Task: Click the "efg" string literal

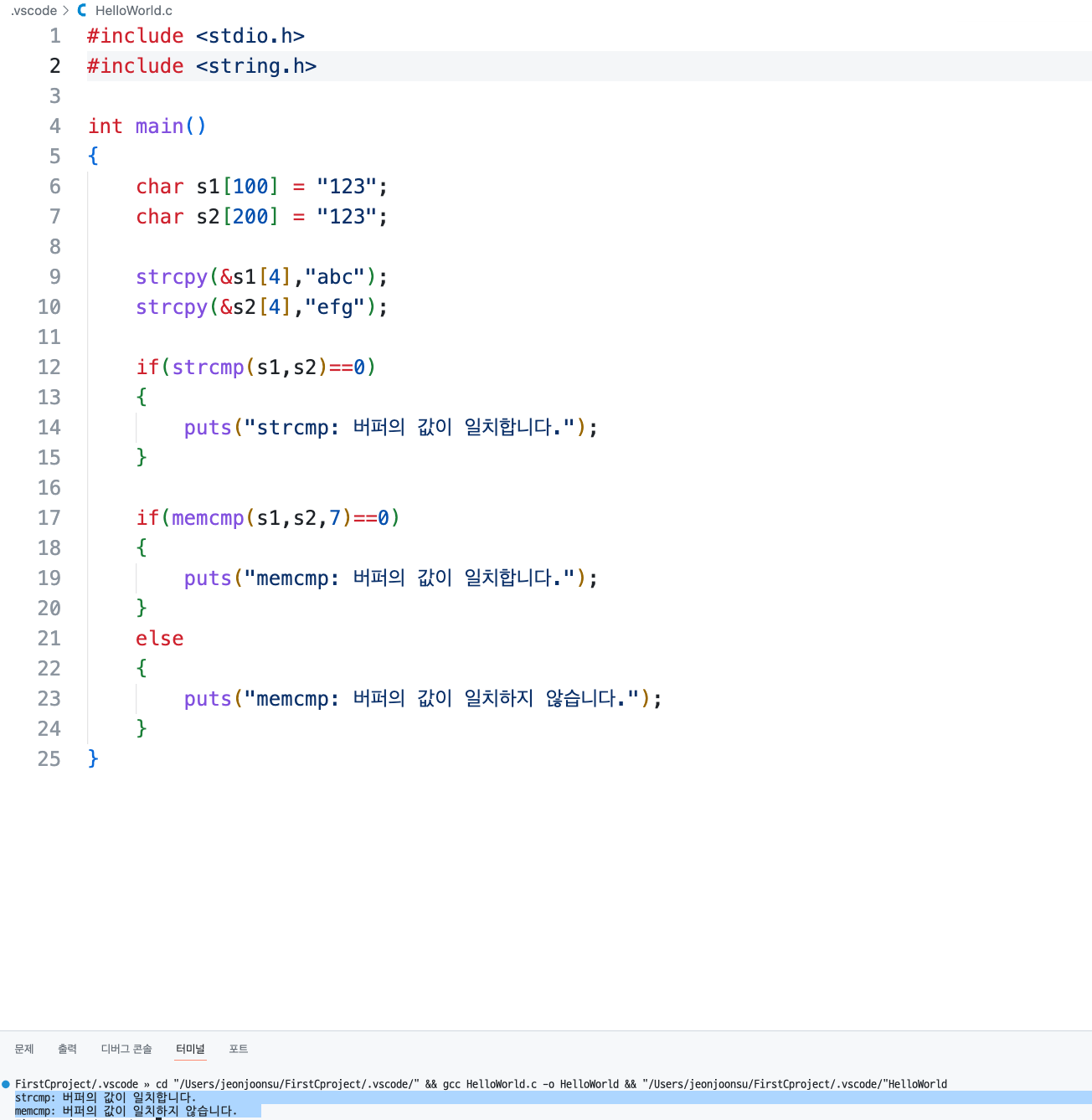Action: click(x=335, y=307)
